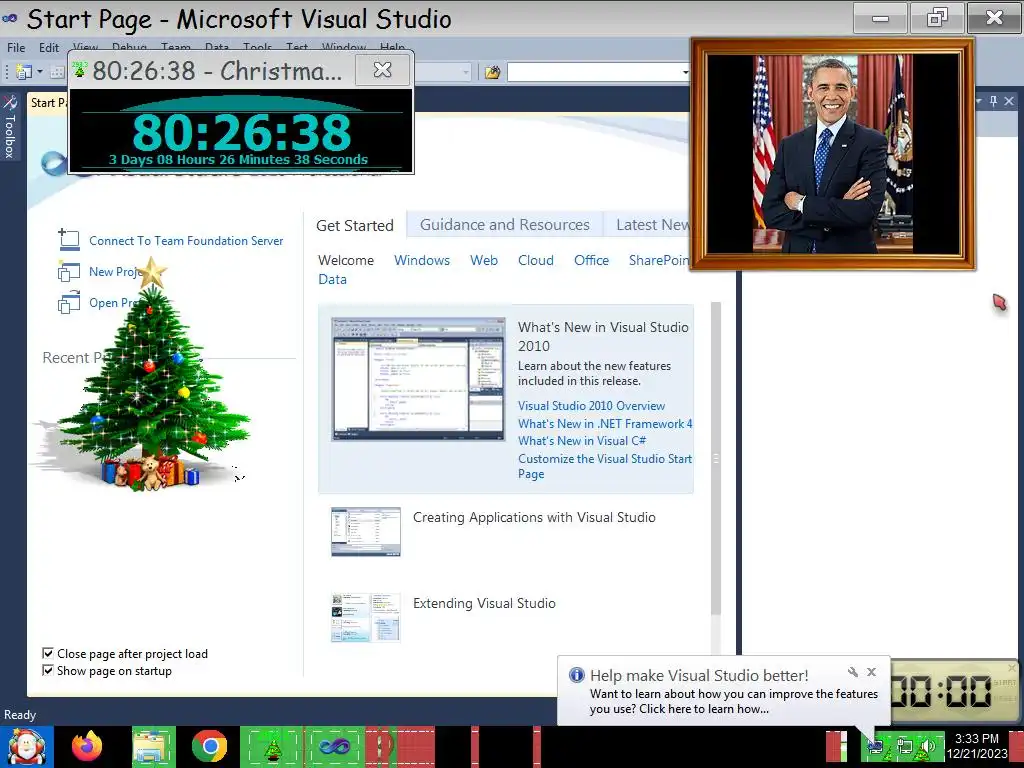This screenshot has width=1024, height=768.
Task: Toggle Close page after project load checkbox
Action: click(48, 653)
